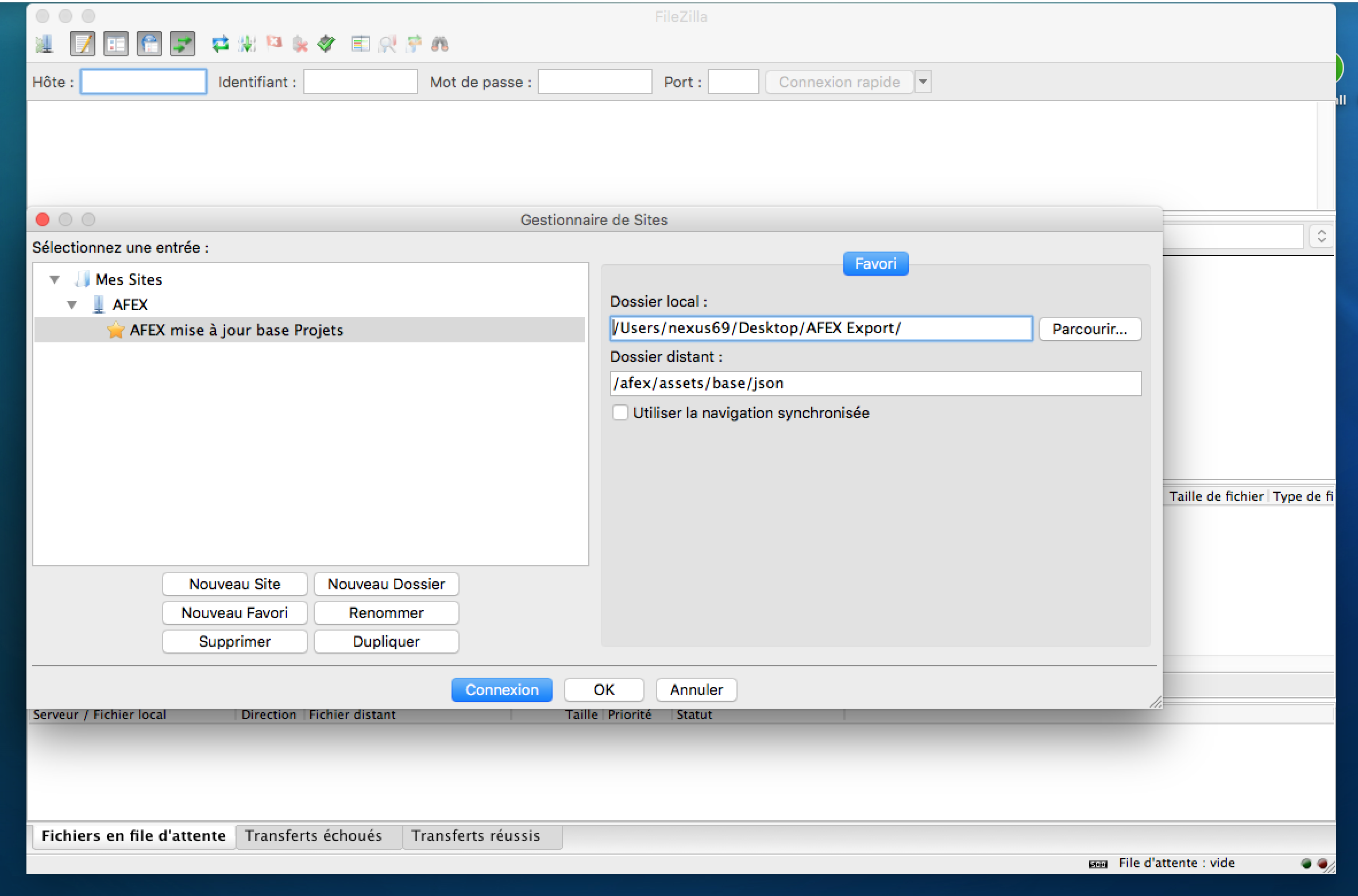Click the dialog's bottom-right resize grip
The width and height of the screenshot is (1358, 896).
pyautogui.click(x=1156, y=702)
